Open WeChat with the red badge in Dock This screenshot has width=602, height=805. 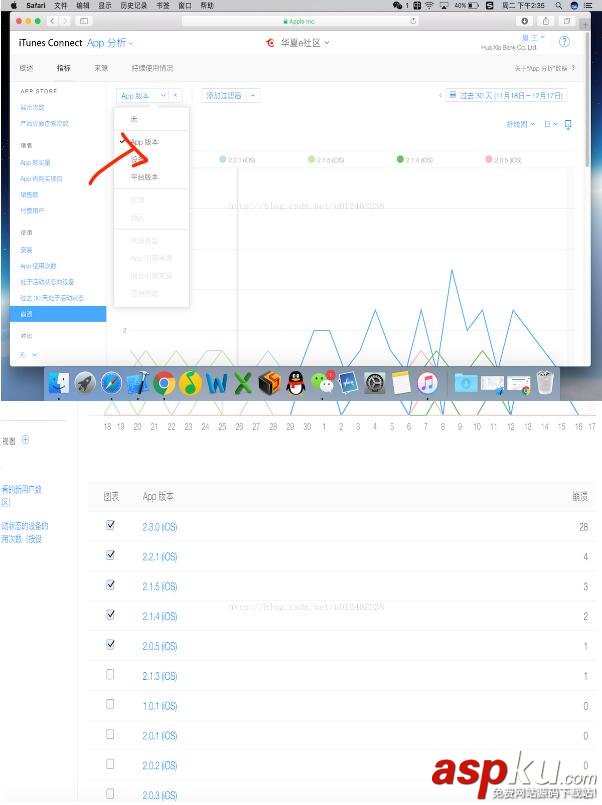(x=322, y=383)
